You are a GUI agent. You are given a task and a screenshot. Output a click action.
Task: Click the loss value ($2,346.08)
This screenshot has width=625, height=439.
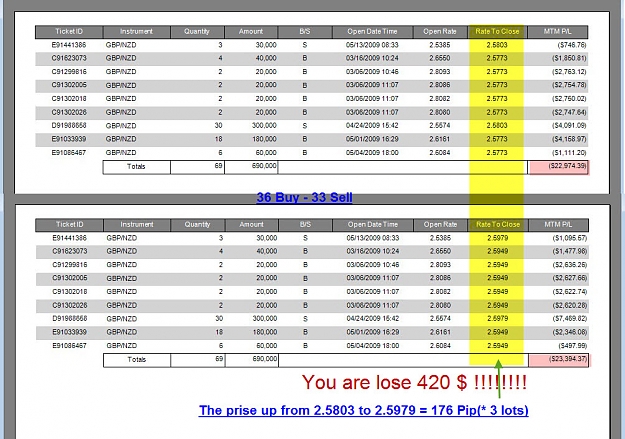coord(570,332)
